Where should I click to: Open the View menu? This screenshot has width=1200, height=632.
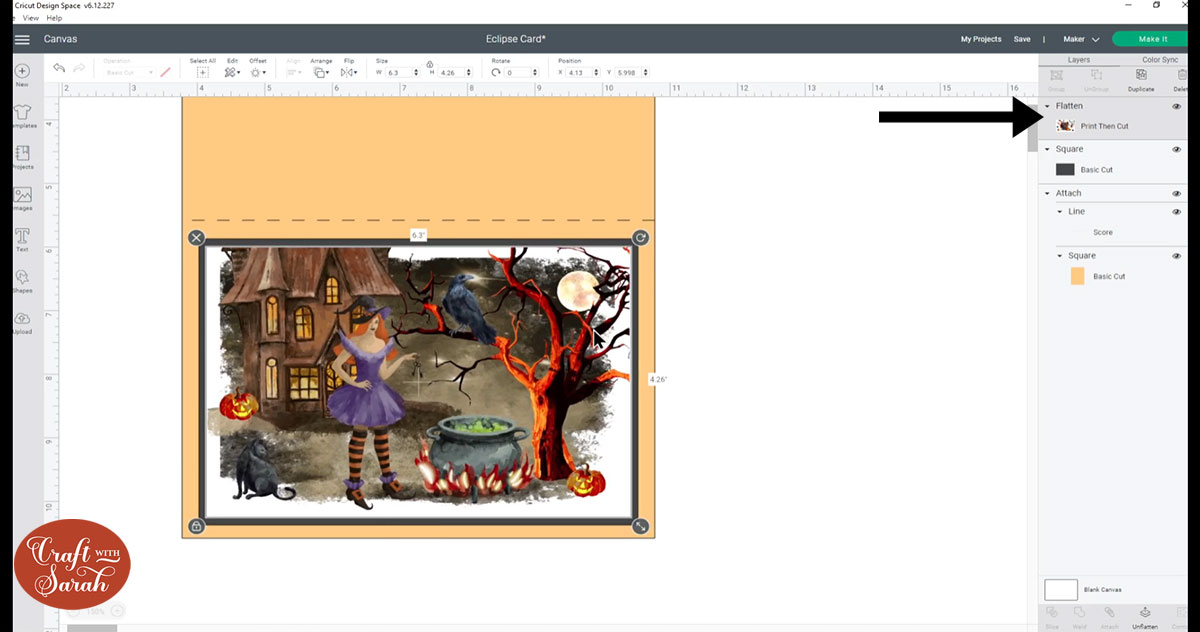[30, 17]
